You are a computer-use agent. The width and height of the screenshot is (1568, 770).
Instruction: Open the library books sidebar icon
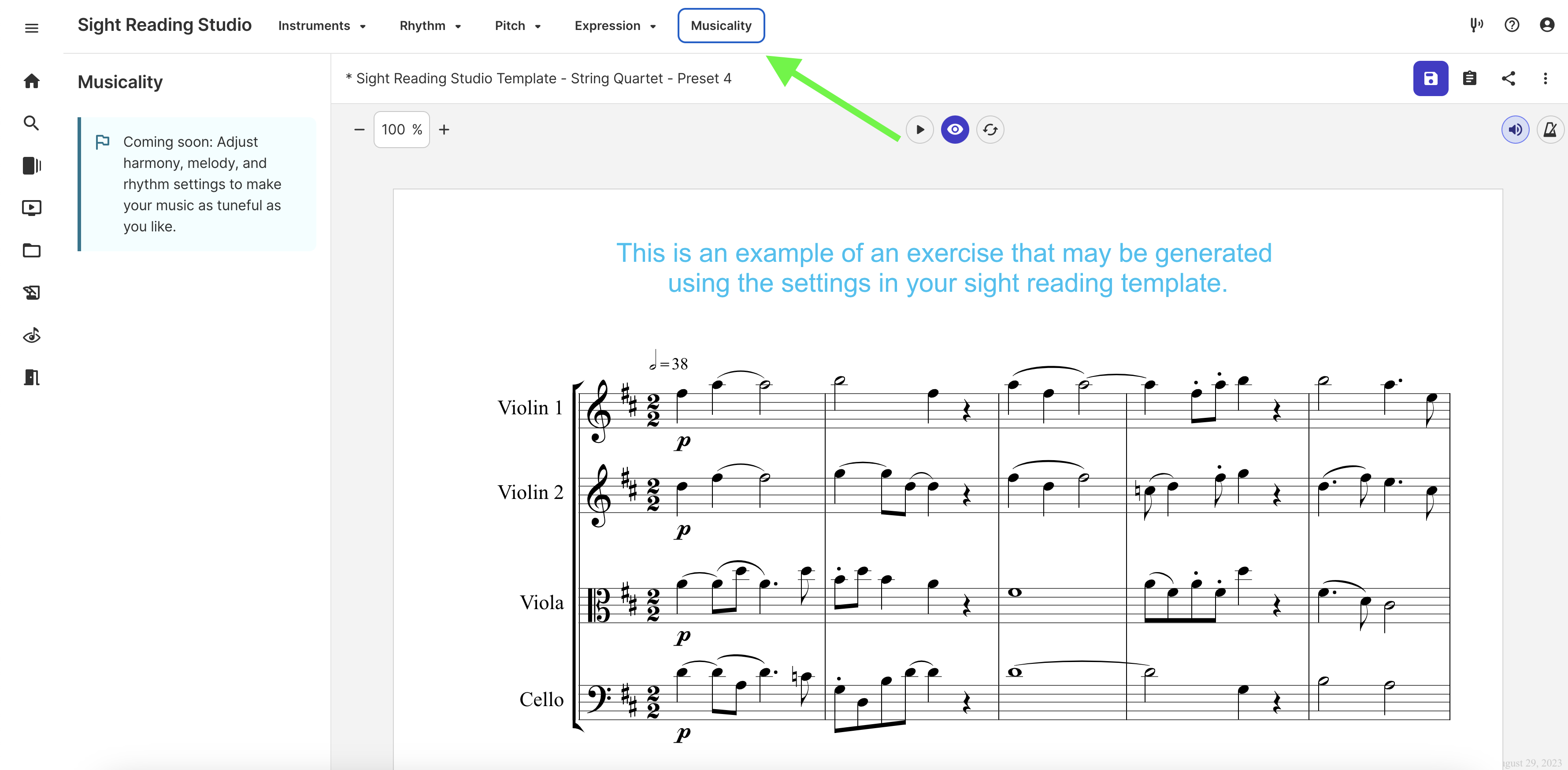point(32,166)
